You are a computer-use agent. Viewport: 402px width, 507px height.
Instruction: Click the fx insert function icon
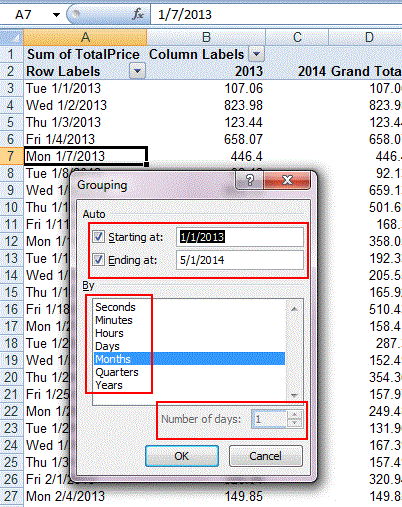click(138, 14)
